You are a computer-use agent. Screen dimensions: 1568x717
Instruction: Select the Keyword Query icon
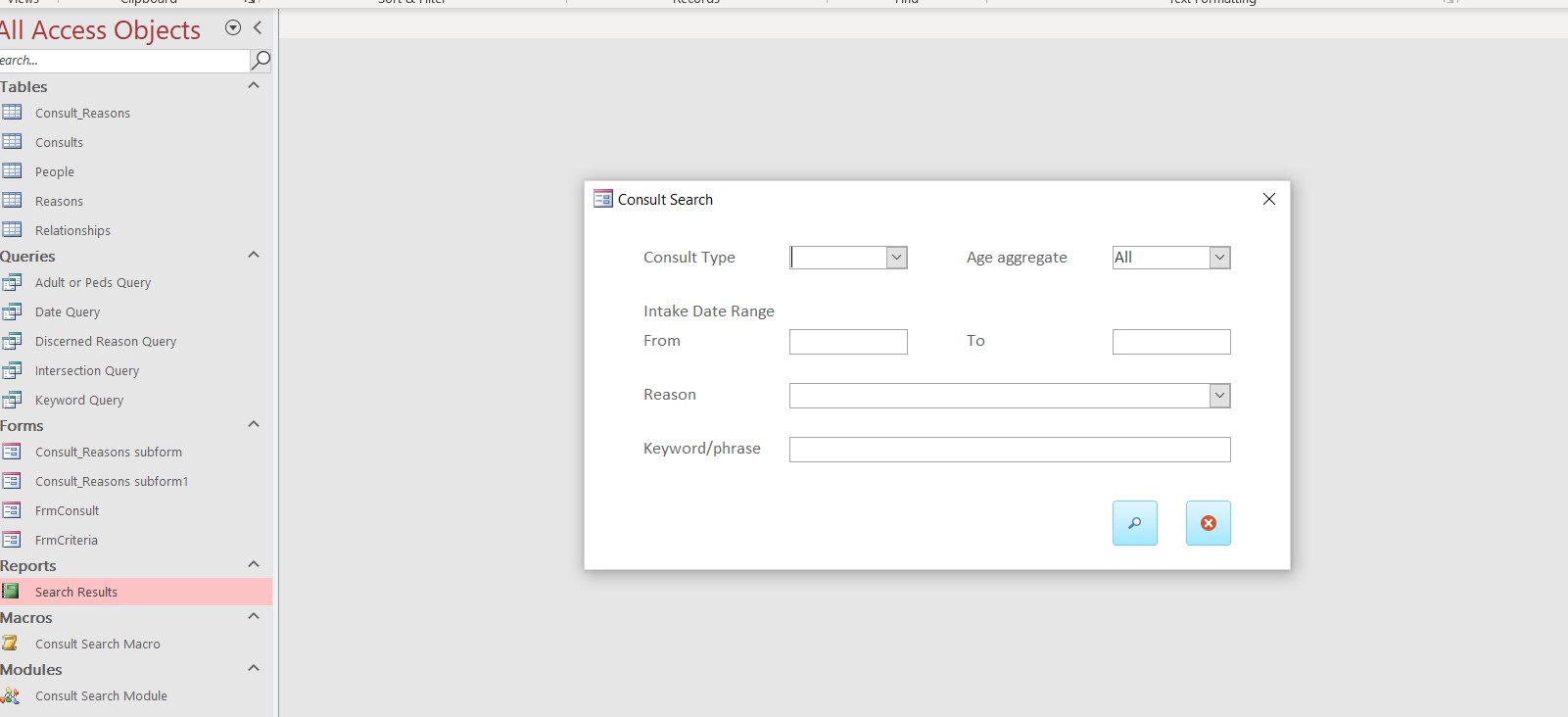12,400
